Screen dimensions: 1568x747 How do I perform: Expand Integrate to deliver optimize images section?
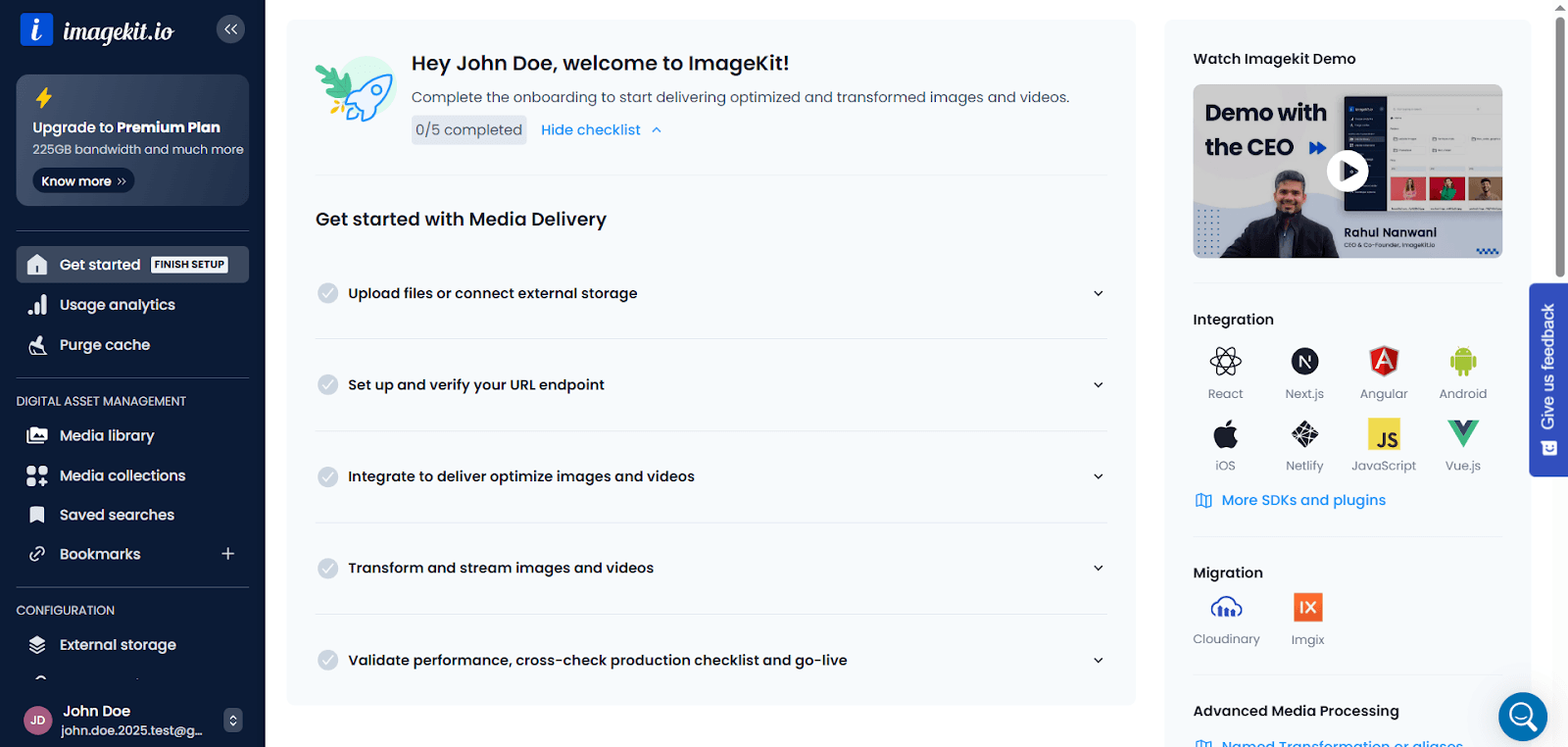pyautogui.click(x=1098, y=476)
